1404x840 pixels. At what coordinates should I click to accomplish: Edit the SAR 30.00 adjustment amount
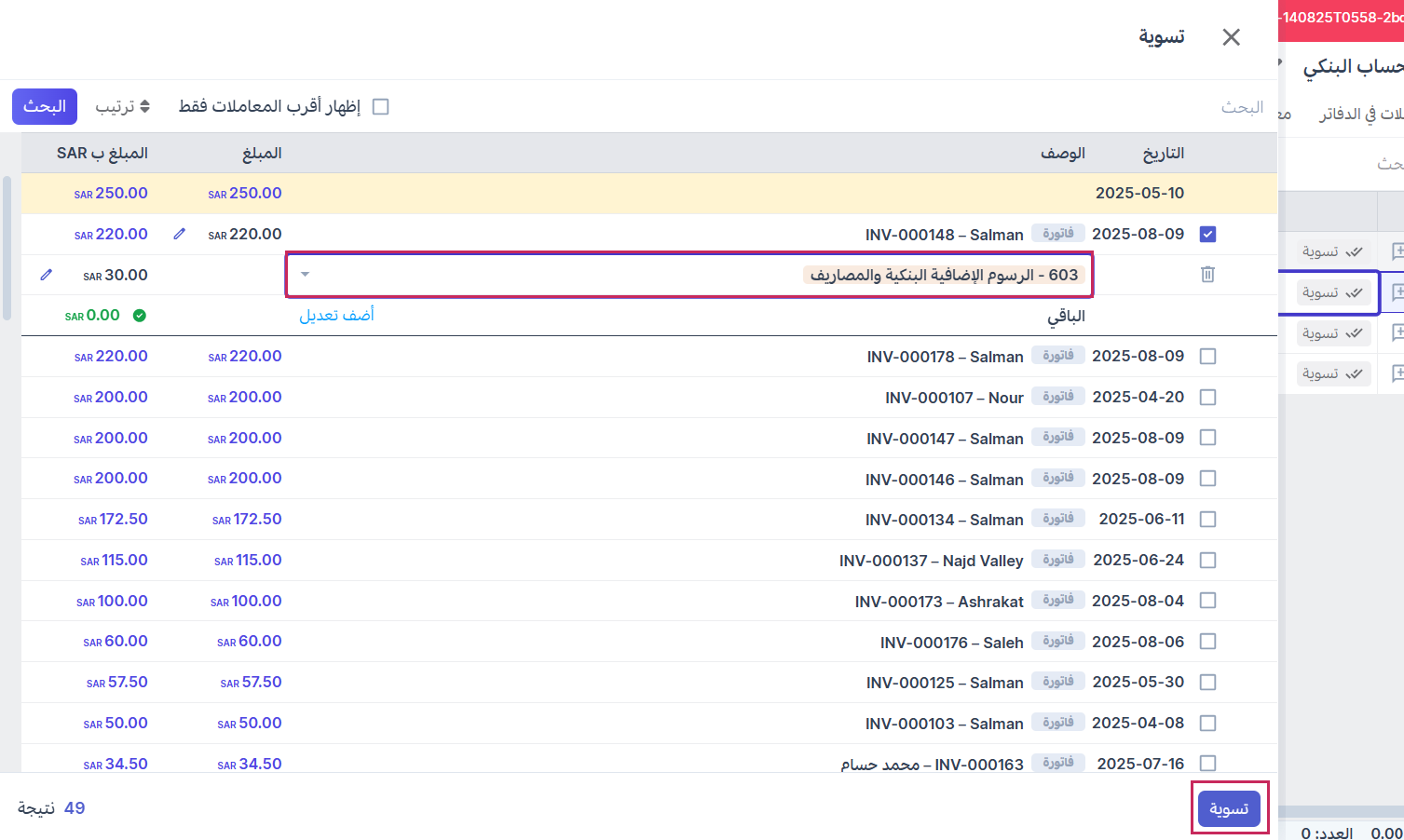point(47,276)
